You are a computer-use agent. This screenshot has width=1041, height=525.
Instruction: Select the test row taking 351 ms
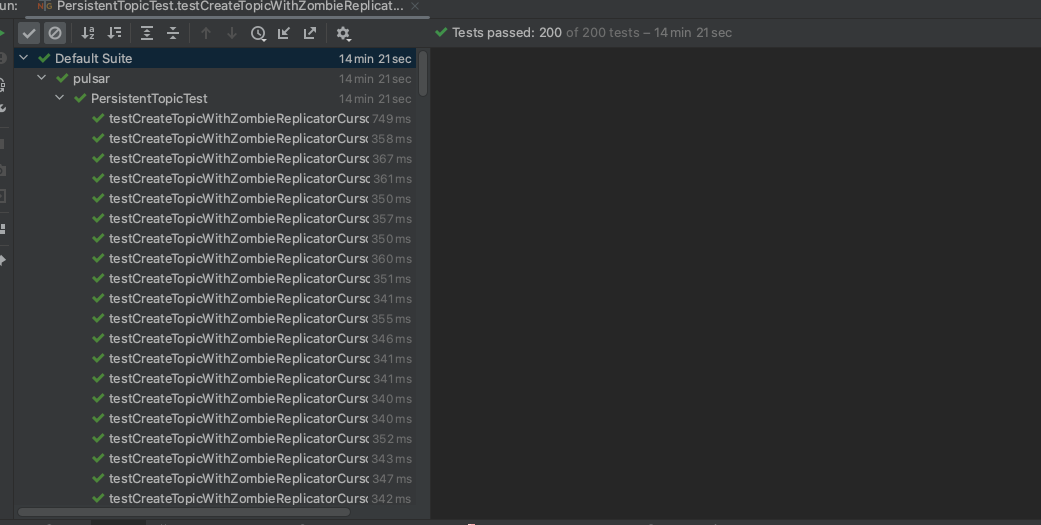click(x=215, y=278)
